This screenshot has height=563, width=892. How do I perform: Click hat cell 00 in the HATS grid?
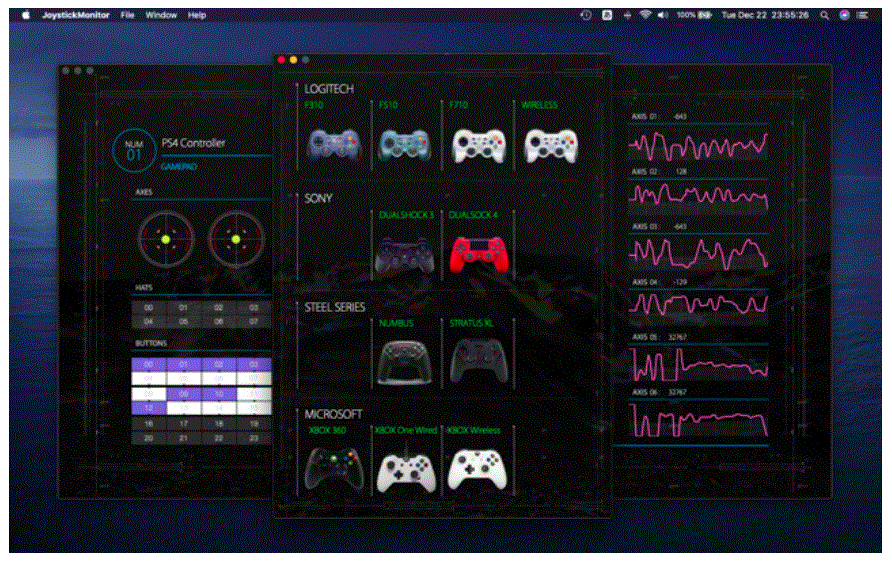pyautogui.click(x=148, y=308)
